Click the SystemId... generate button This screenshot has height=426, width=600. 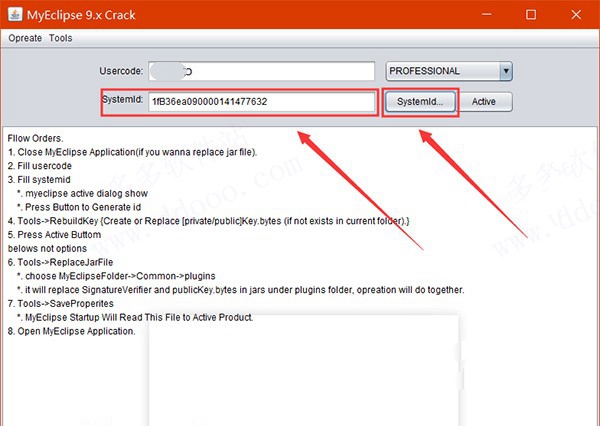tap(420, 102)
